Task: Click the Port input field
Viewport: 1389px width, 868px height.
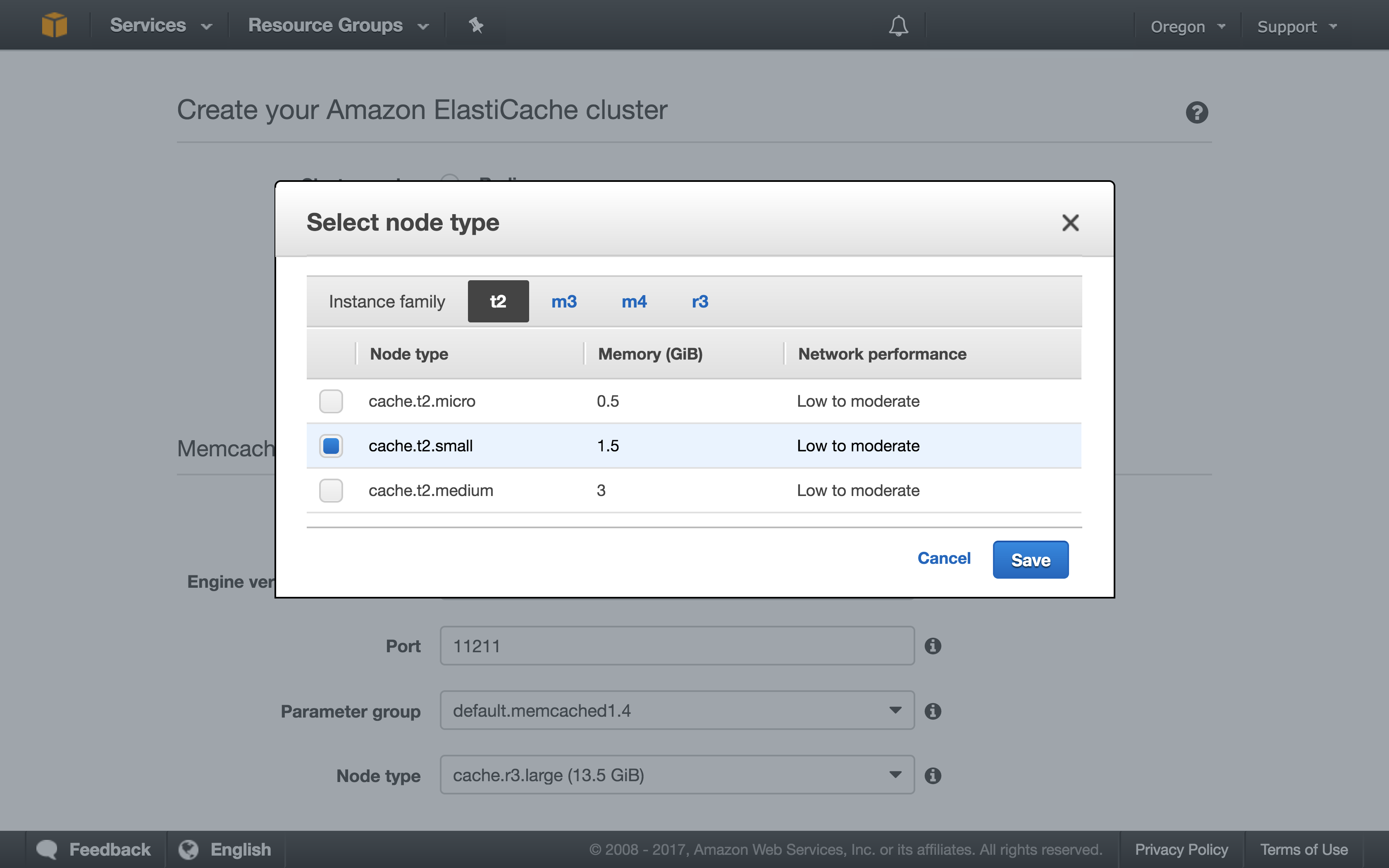Action: click(677, 646)
